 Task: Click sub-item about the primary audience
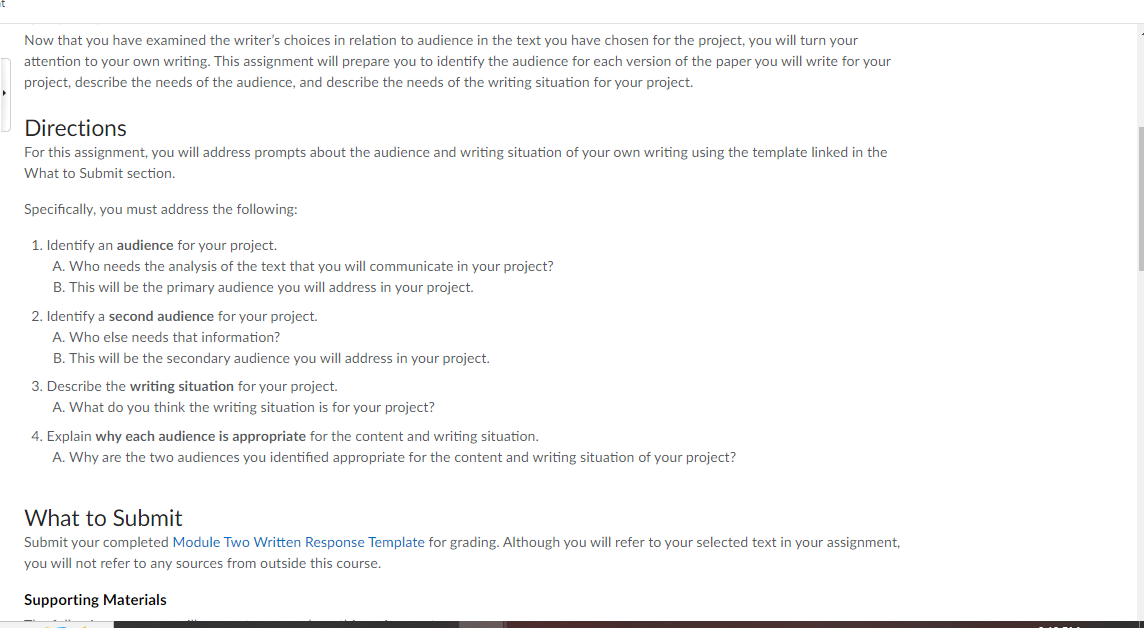coord(263,287)
